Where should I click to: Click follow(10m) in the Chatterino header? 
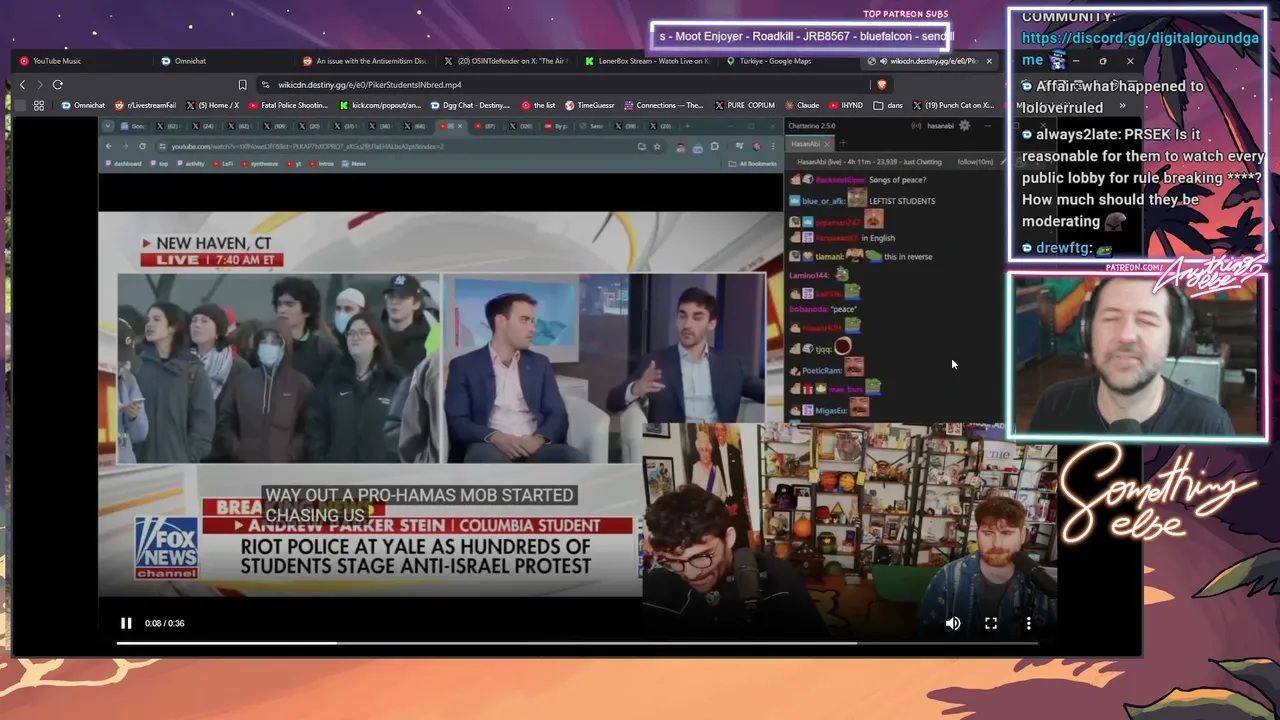975,161
